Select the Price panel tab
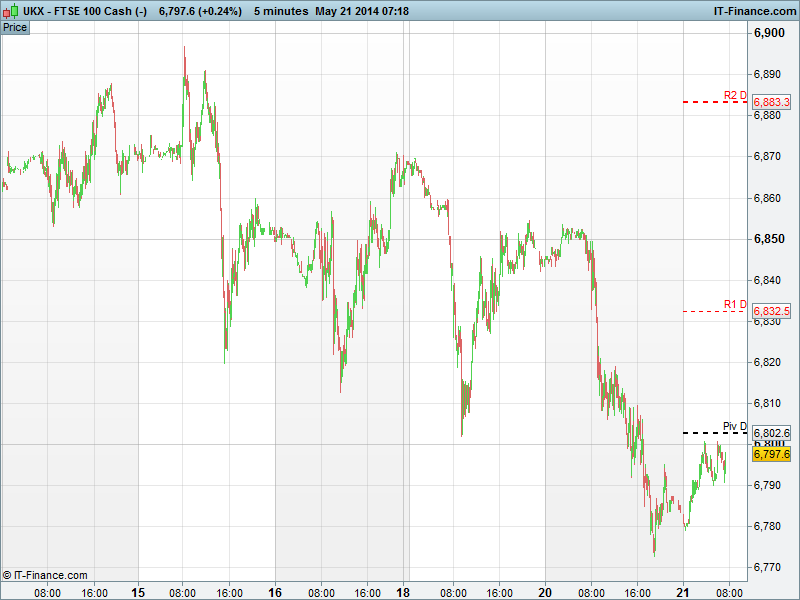 click(15, 27)
